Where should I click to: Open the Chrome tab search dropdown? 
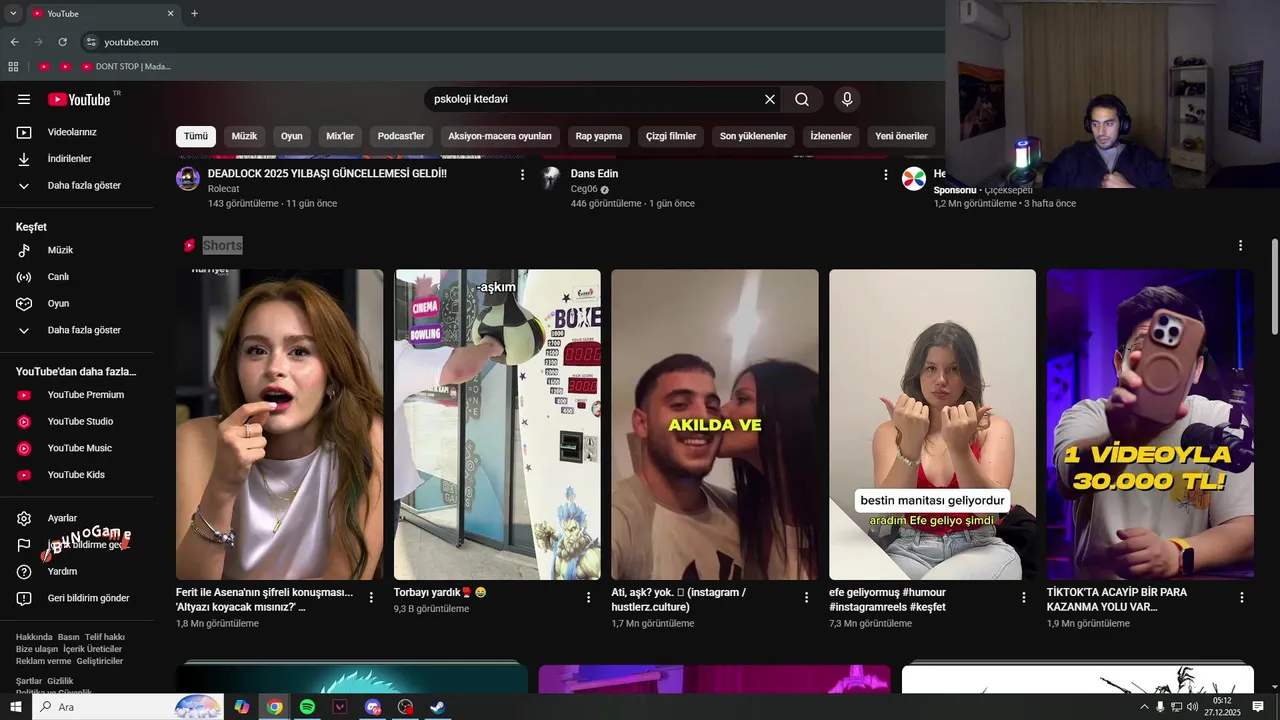click(13, 14)
